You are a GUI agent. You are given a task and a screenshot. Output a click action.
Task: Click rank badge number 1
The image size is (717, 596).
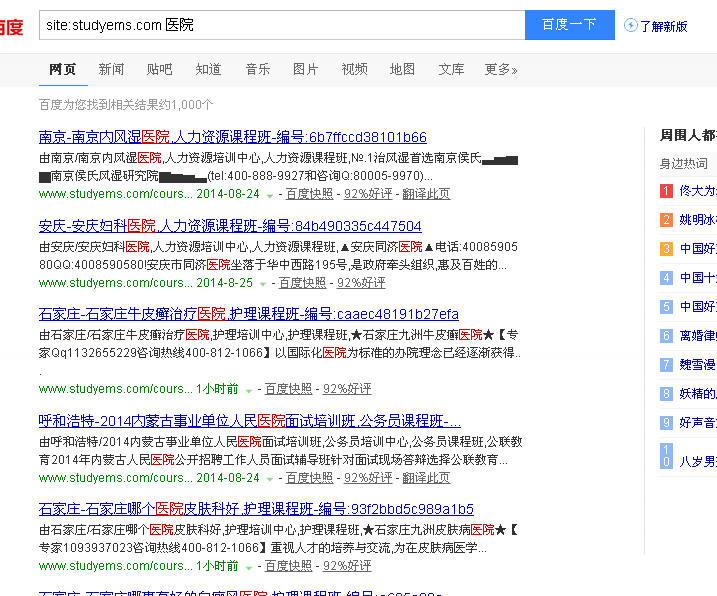coord(666,191)
